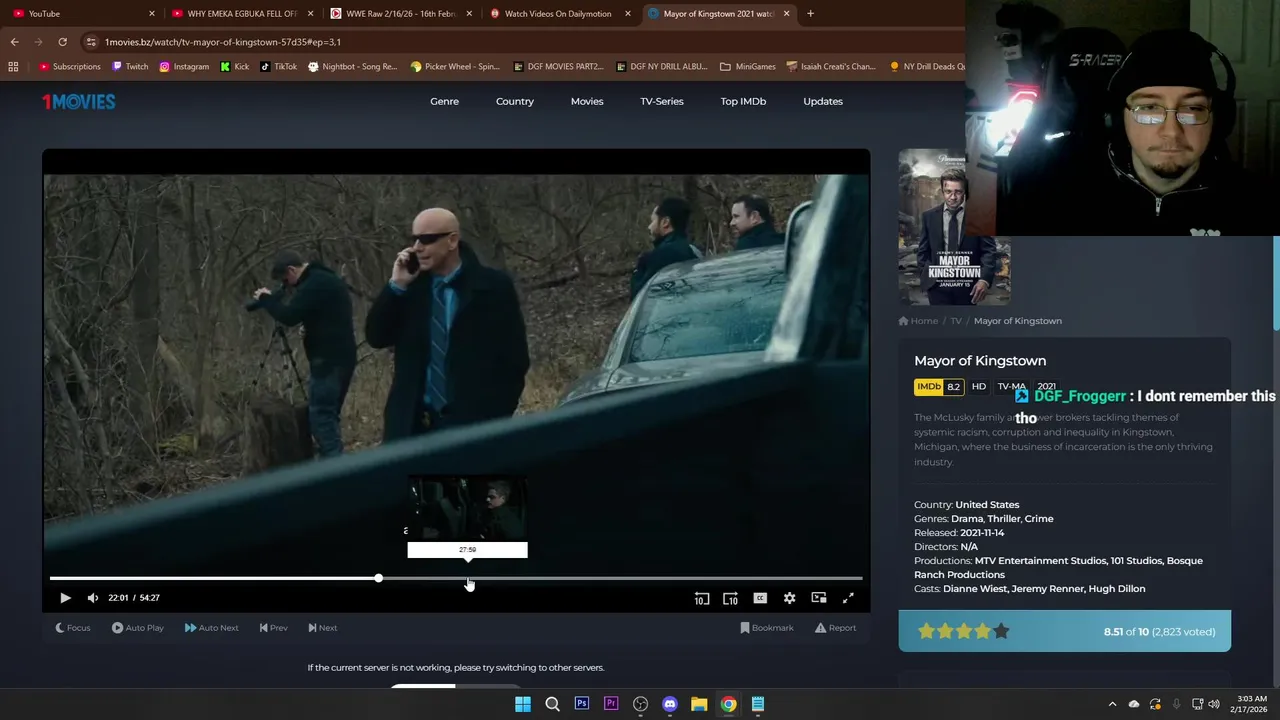The height and width of the screenshot is (720, 1280).
Task: Toggle closed captions CC button
Action: 760,598
